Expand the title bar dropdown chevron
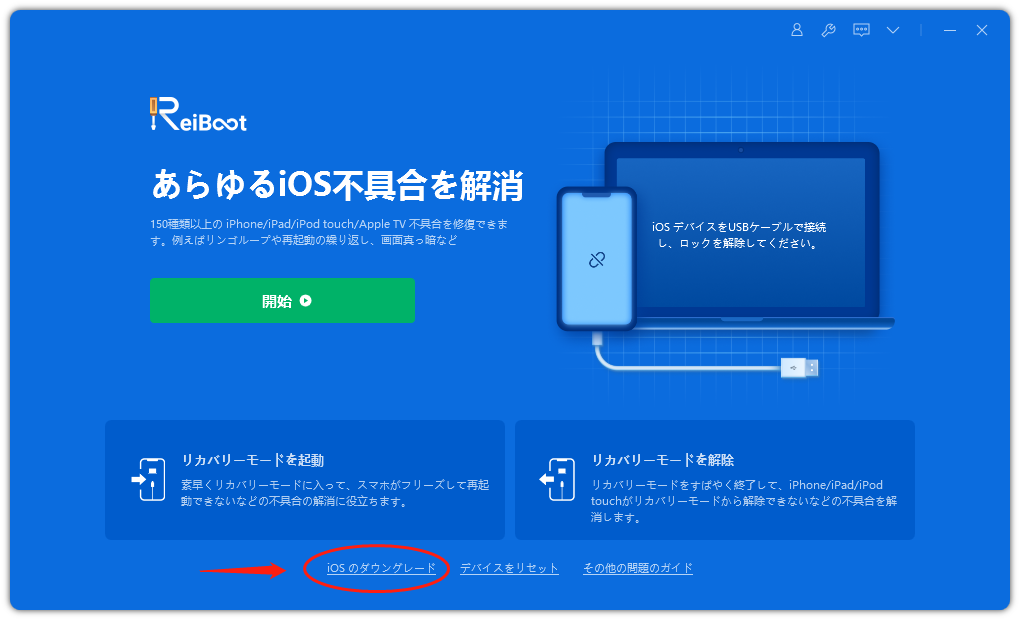 (893, 30)
